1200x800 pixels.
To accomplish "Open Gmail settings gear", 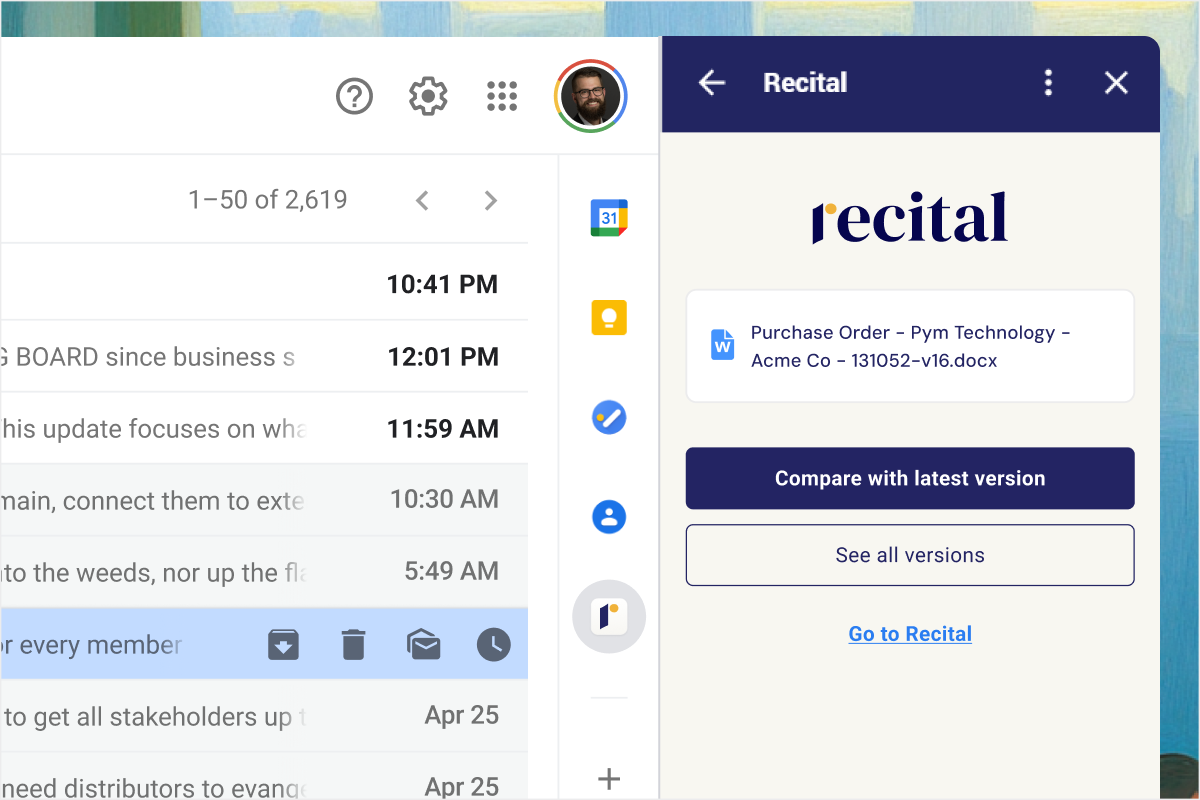I will pyautogui.click(x=428, y=97).
